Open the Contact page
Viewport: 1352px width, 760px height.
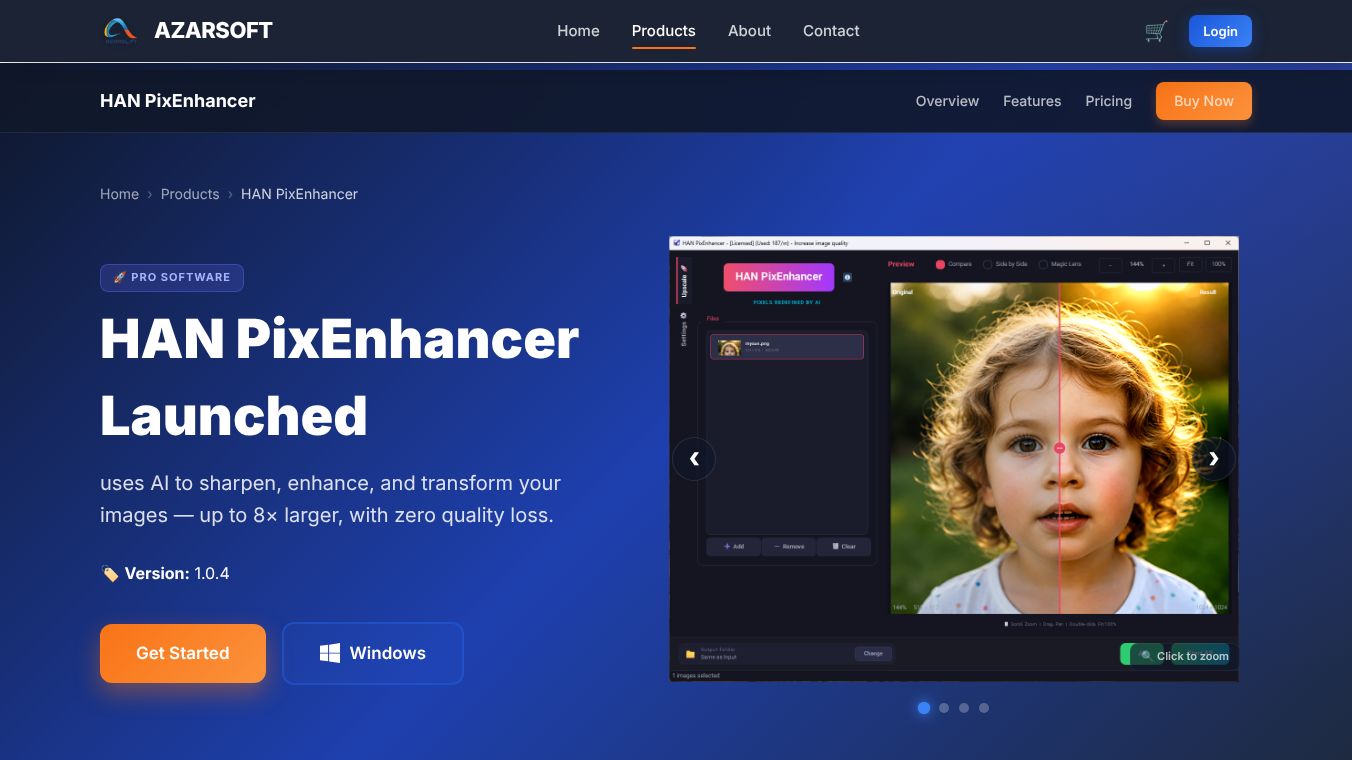(x=831, y=31)
